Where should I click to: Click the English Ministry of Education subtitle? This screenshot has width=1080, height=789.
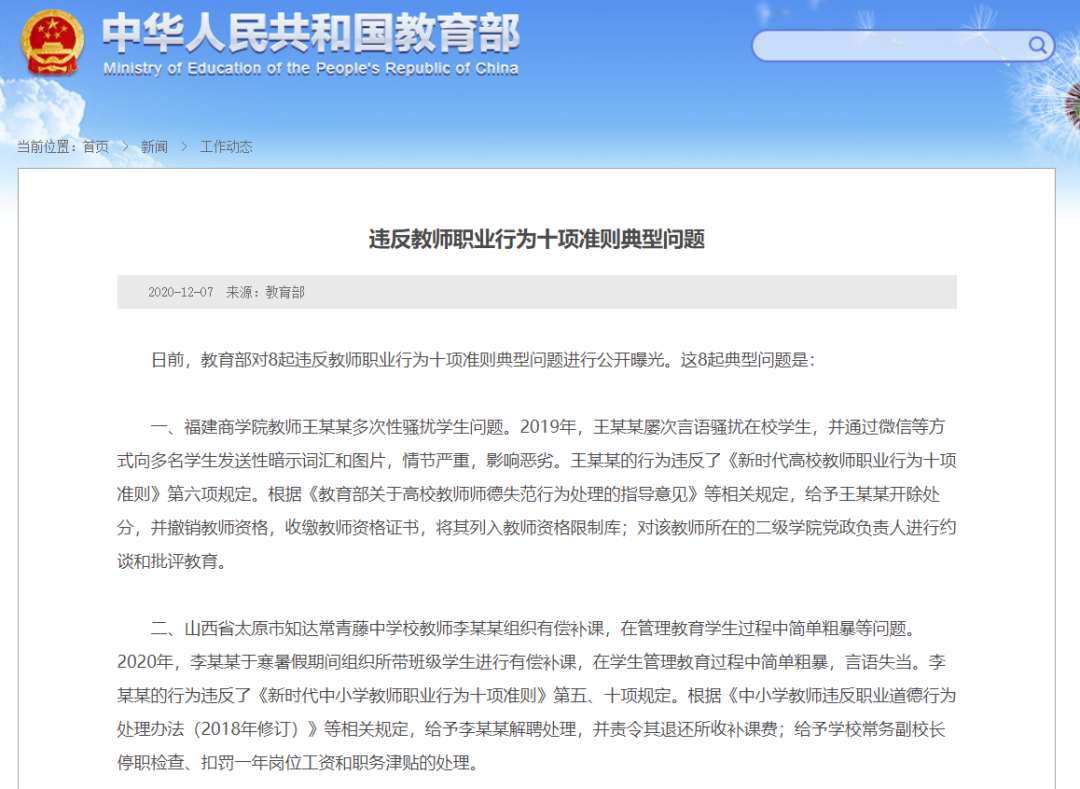coord(310,69)
